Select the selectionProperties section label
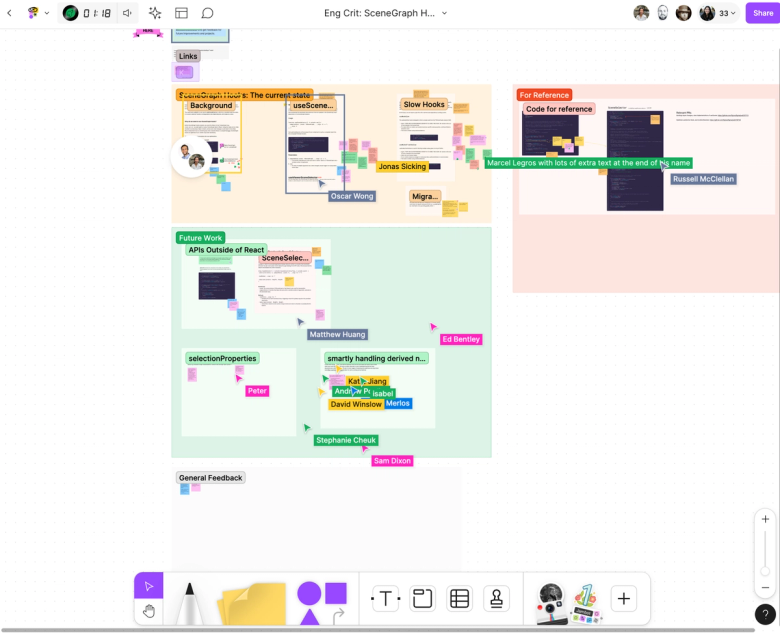 [222, 358]
